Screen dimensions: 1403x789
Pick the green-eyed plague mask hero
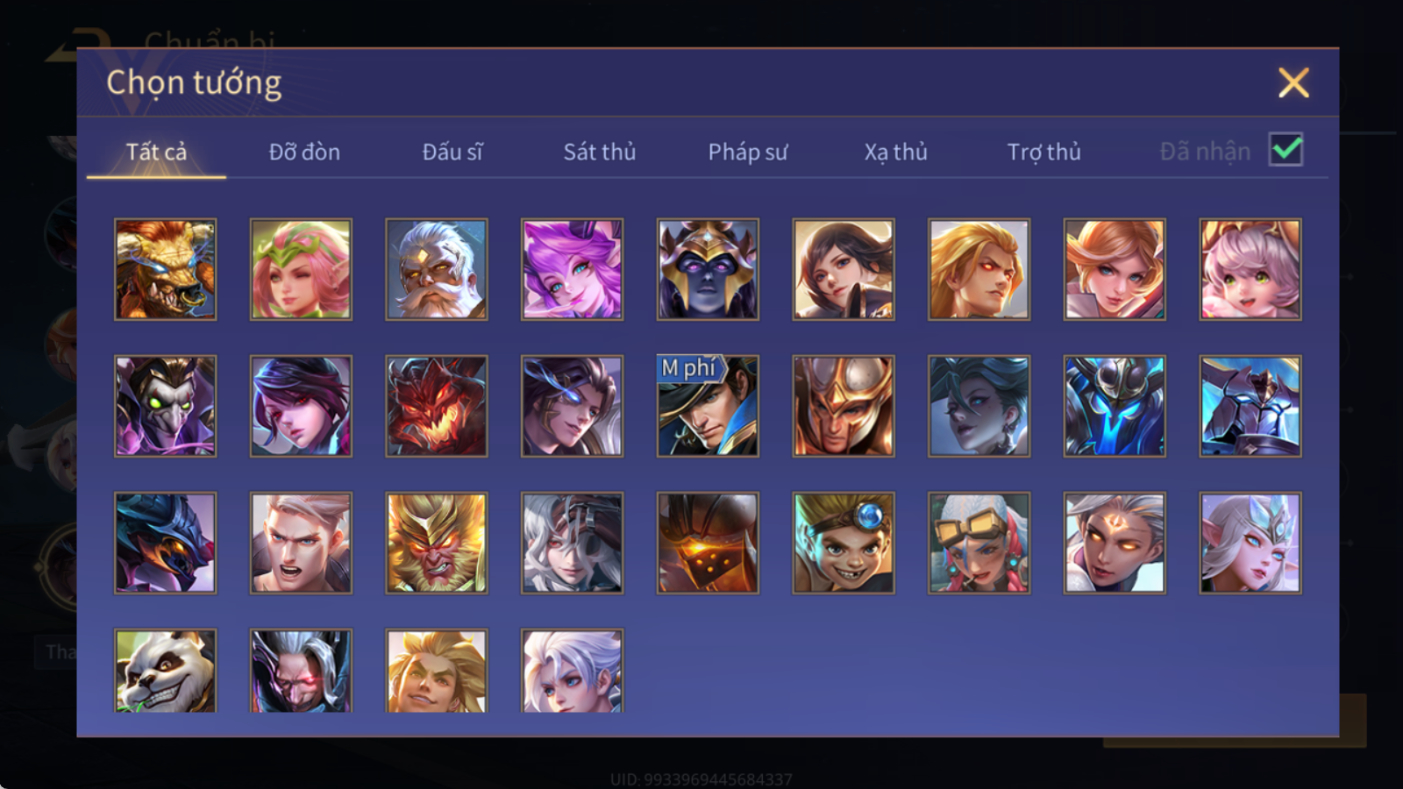(165, 406)
